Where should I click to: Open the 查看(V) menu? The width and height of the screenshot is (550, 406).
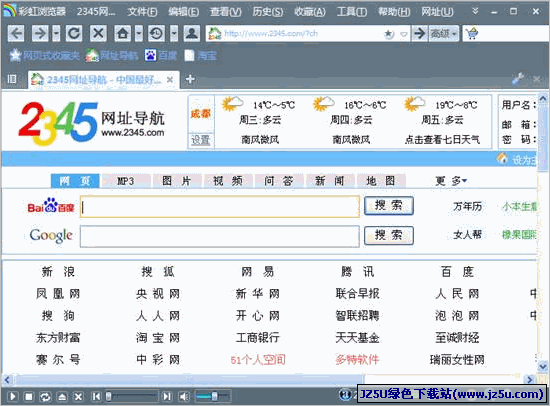coord(226,12)
